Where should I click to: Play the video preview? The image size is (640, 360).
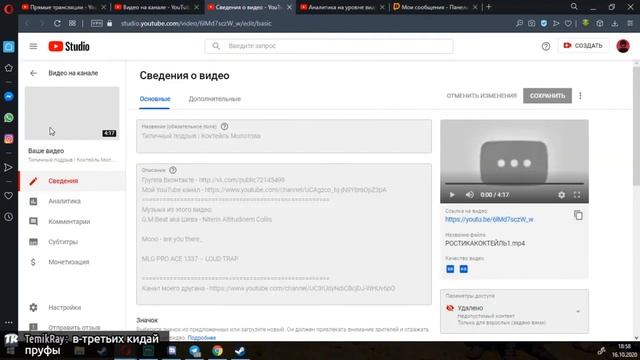(452, 195)
